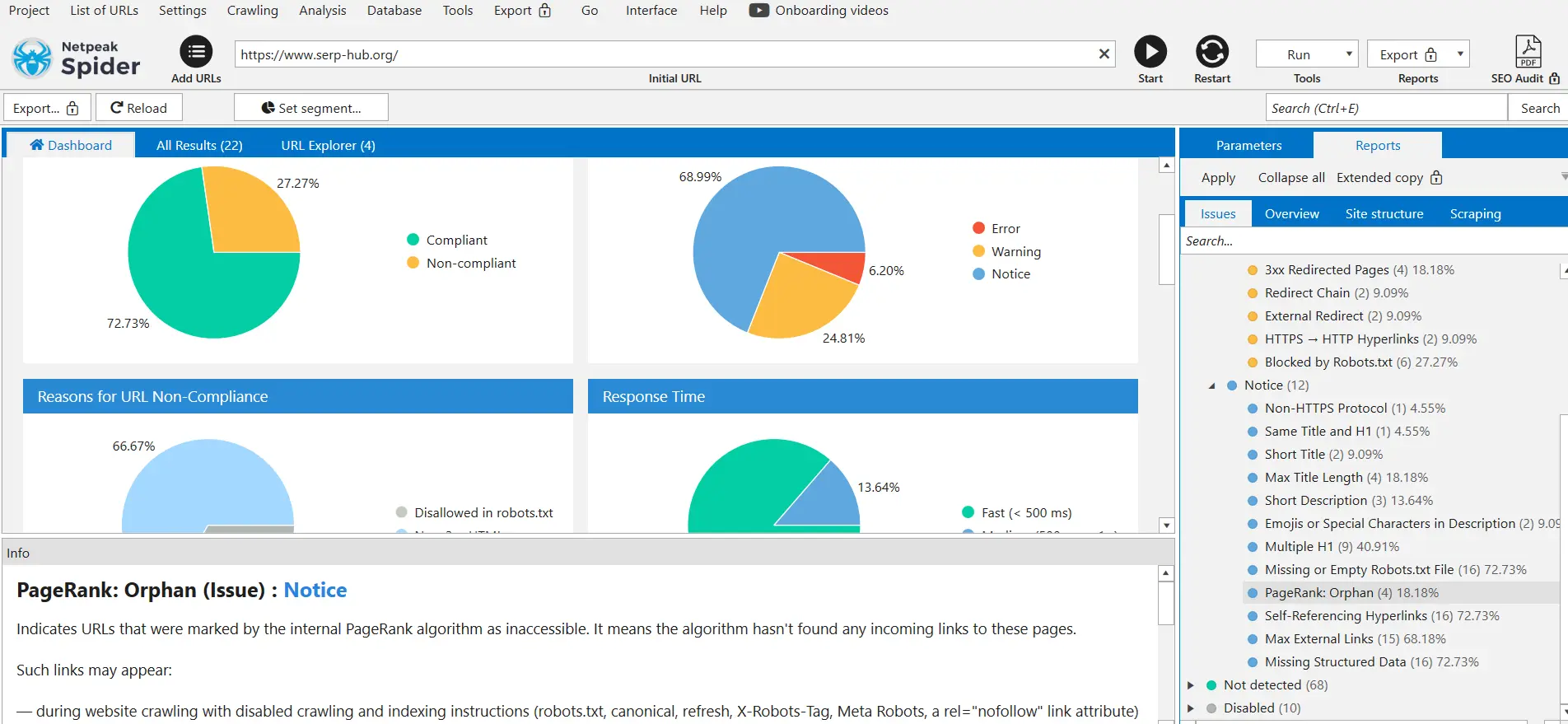Screen dimensions: 1568x724
Task: Open the Crawling menu
Action: pos(252,11)
